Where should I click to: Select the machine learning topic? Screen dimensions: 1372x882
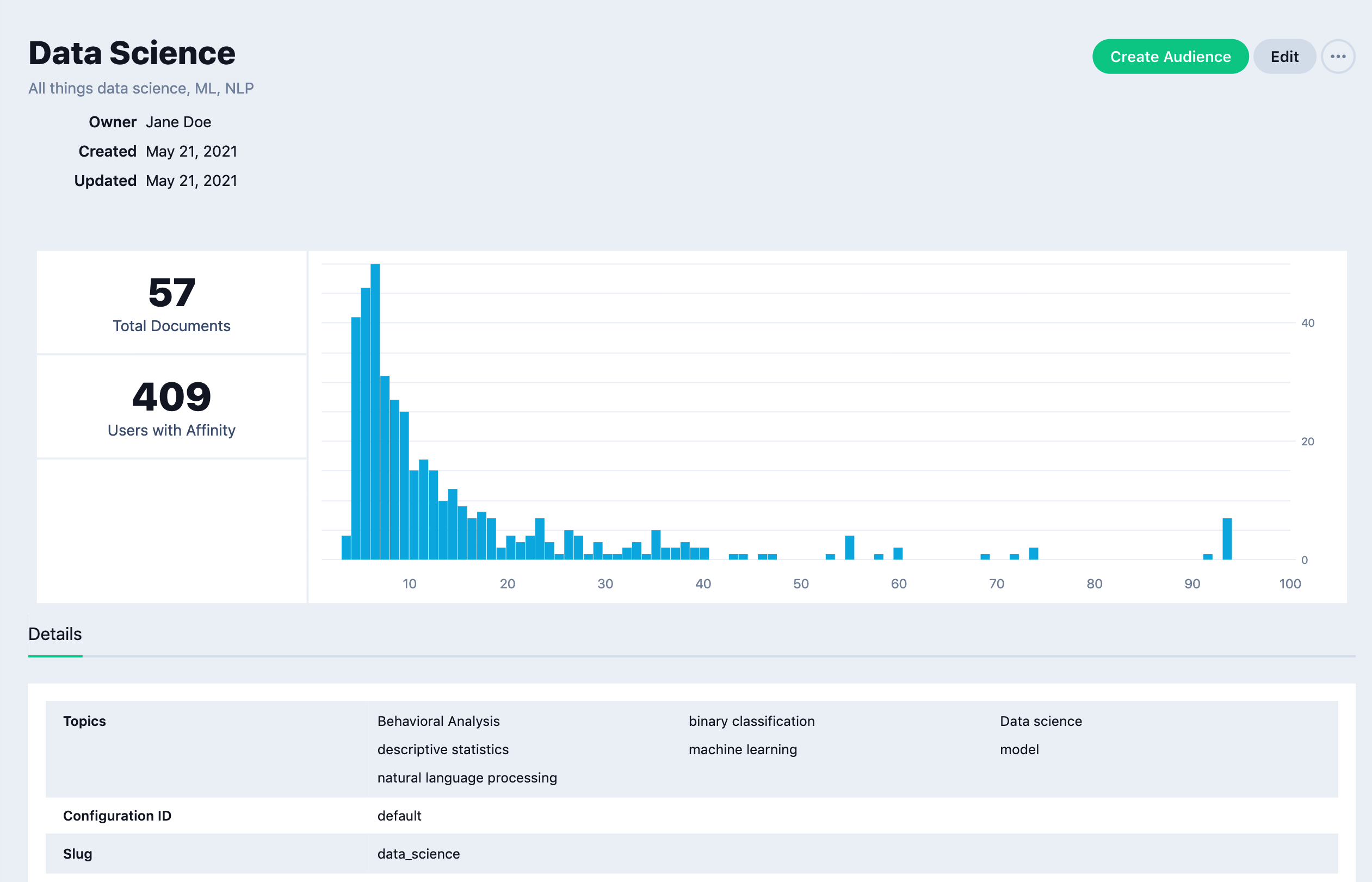pos(743,749)
